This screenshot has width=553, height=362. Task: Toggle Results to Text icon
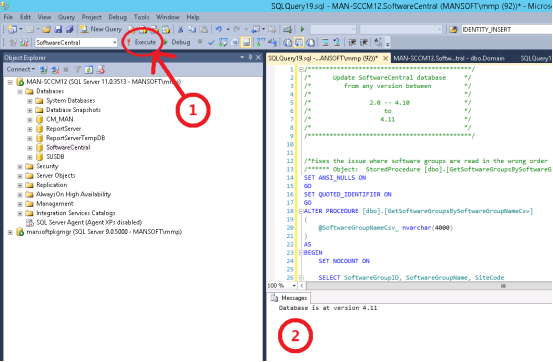click(x=288, y=43)
